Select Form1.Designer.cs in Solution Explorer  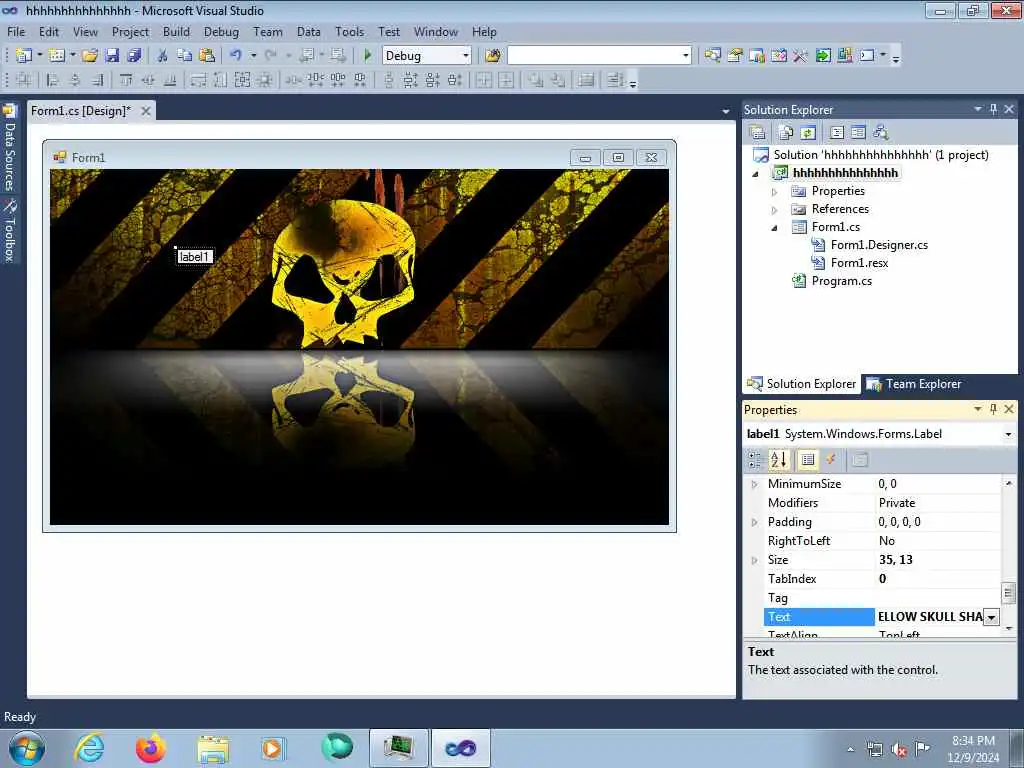(x=878, y=245)
